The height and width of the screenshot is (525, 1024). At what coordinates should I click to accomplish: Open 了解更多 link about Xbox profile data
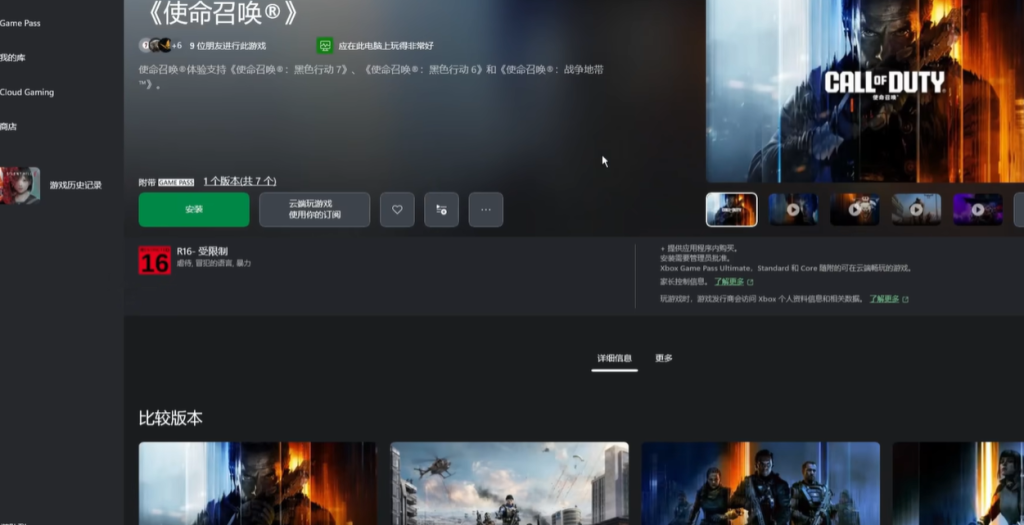click(x=883, y=299)
